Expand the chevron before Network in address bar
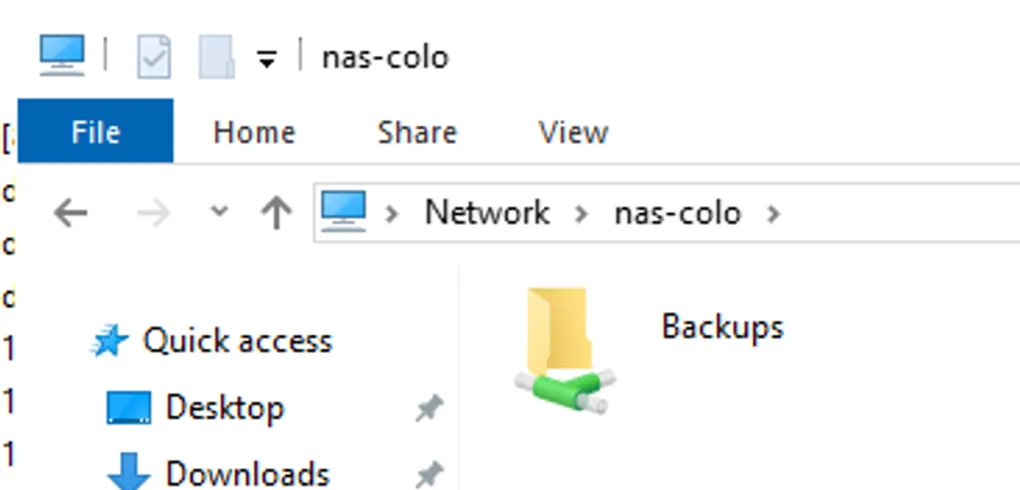The height and width of the screenshot is (490, 1020). coord(392,213)
